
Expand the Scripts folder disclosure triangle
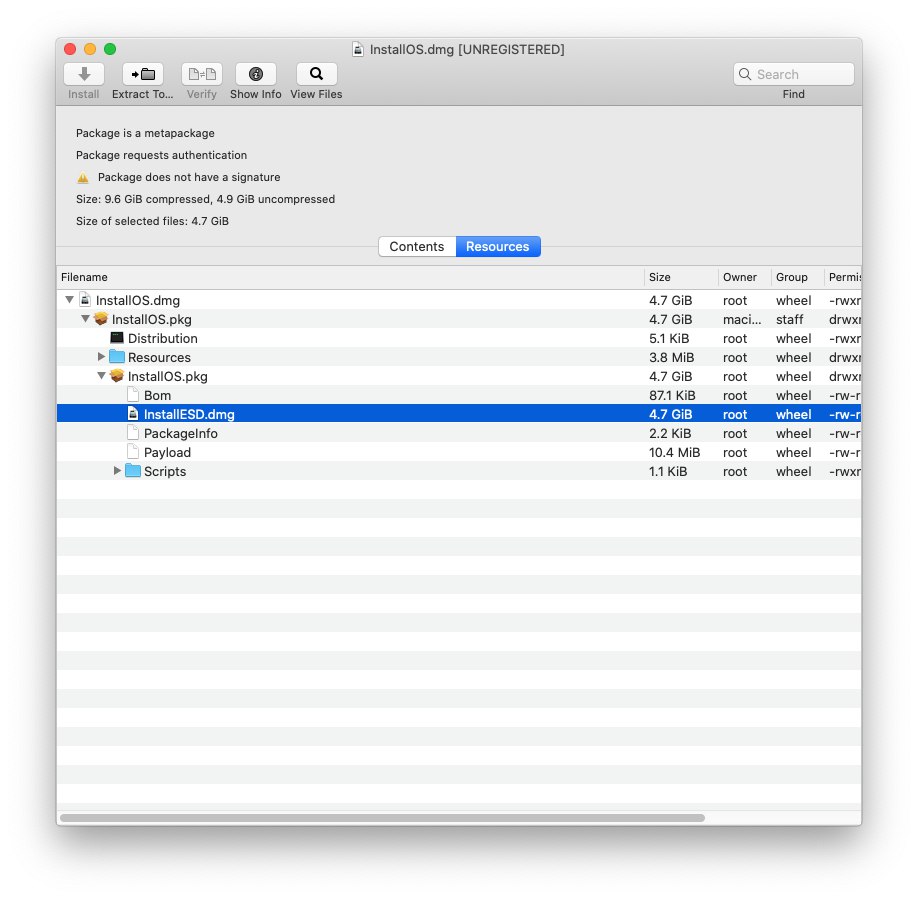pos(117,470)
